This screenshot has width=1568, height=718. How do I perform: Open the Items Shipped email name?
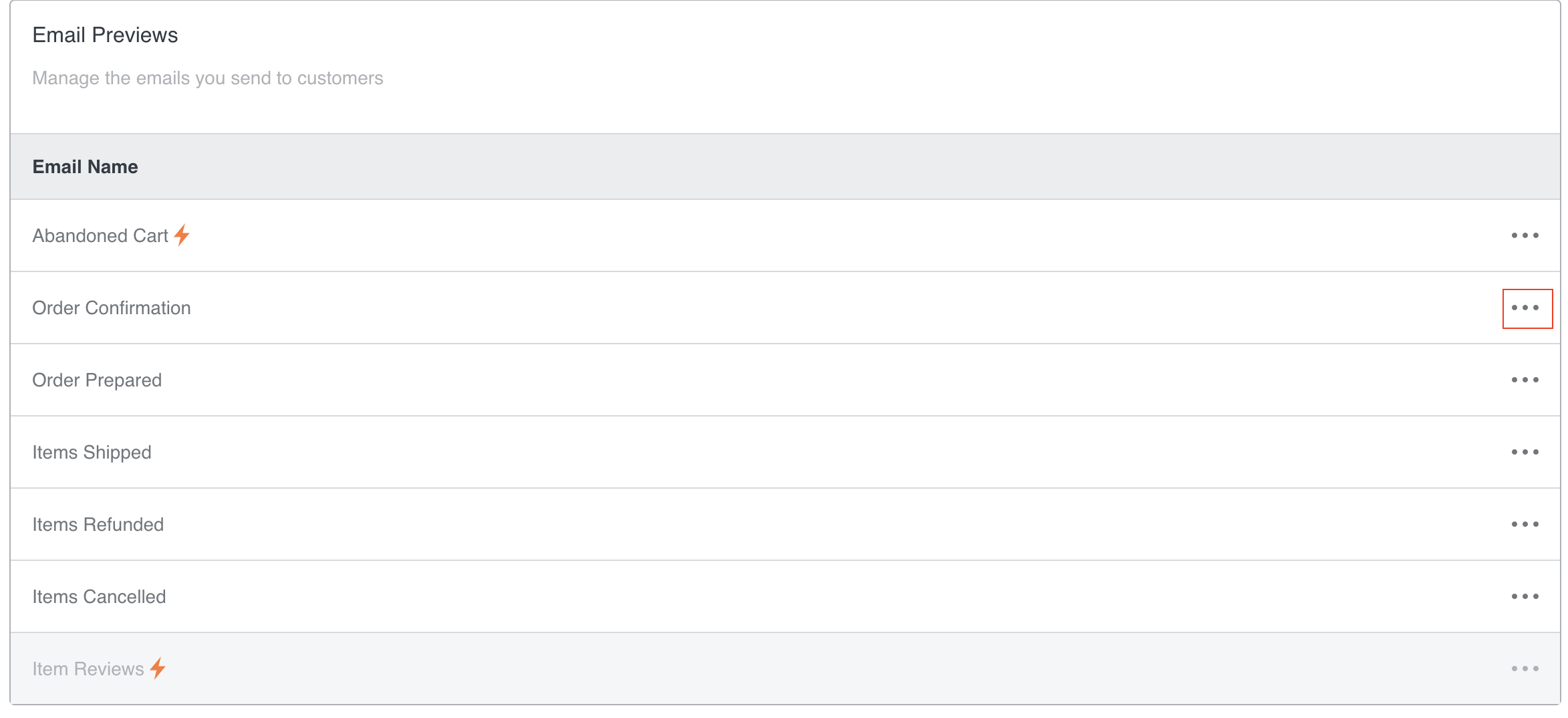[x=92, y=453]
